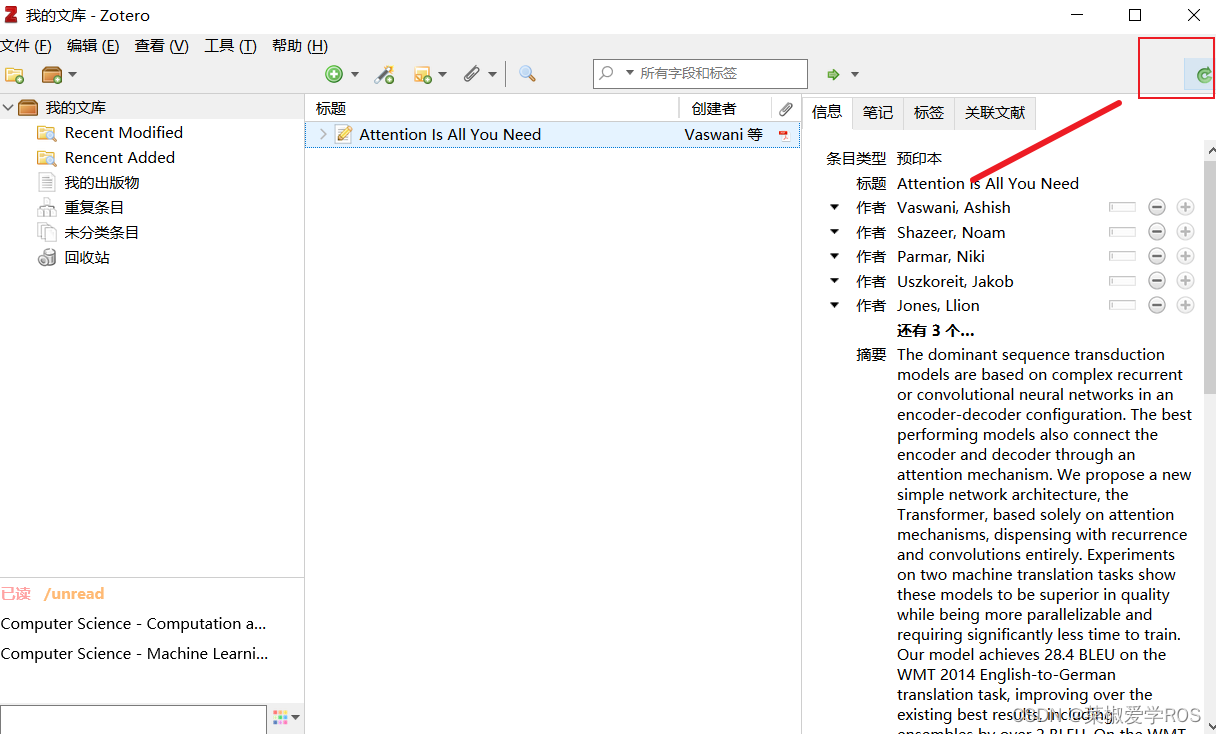This screenshot has height=734, width=1216.
Task: Switch to the 笔记 tab
Action: [x=878, y=112]
